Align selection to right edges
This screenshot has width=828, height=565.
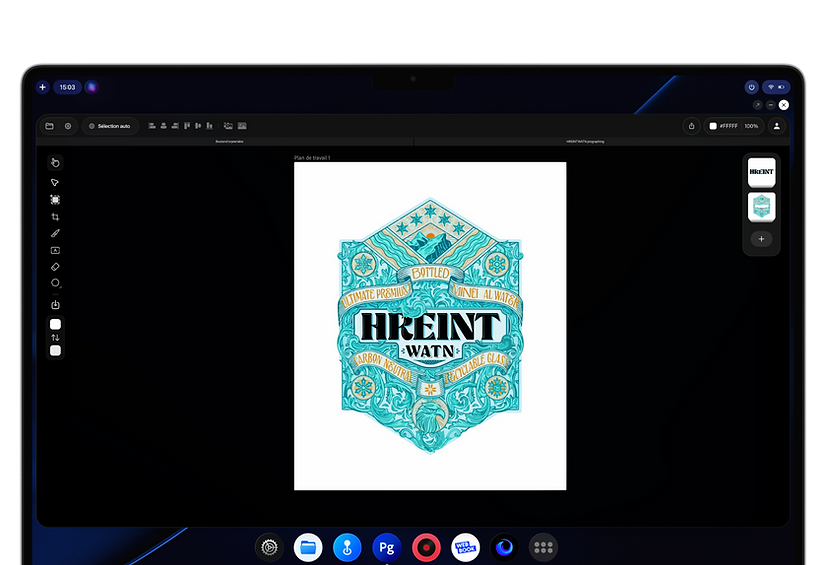(175, 126)
